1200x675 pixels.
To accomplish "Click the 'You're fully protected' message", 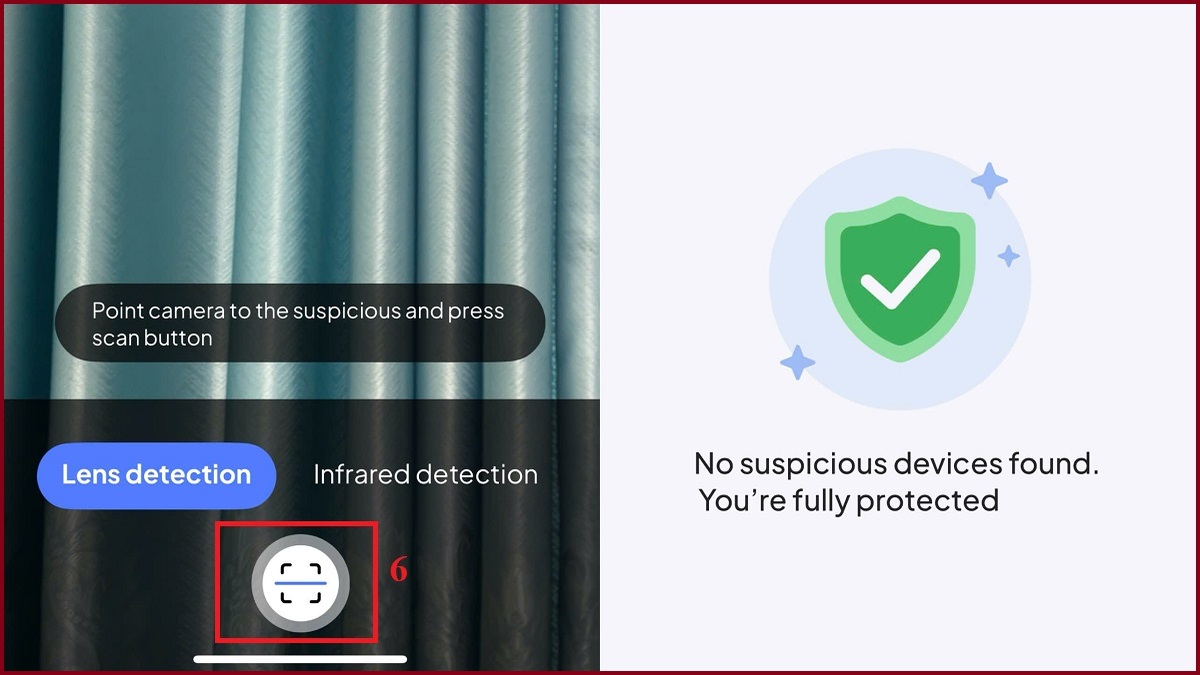I will click(x=848, y=500).
